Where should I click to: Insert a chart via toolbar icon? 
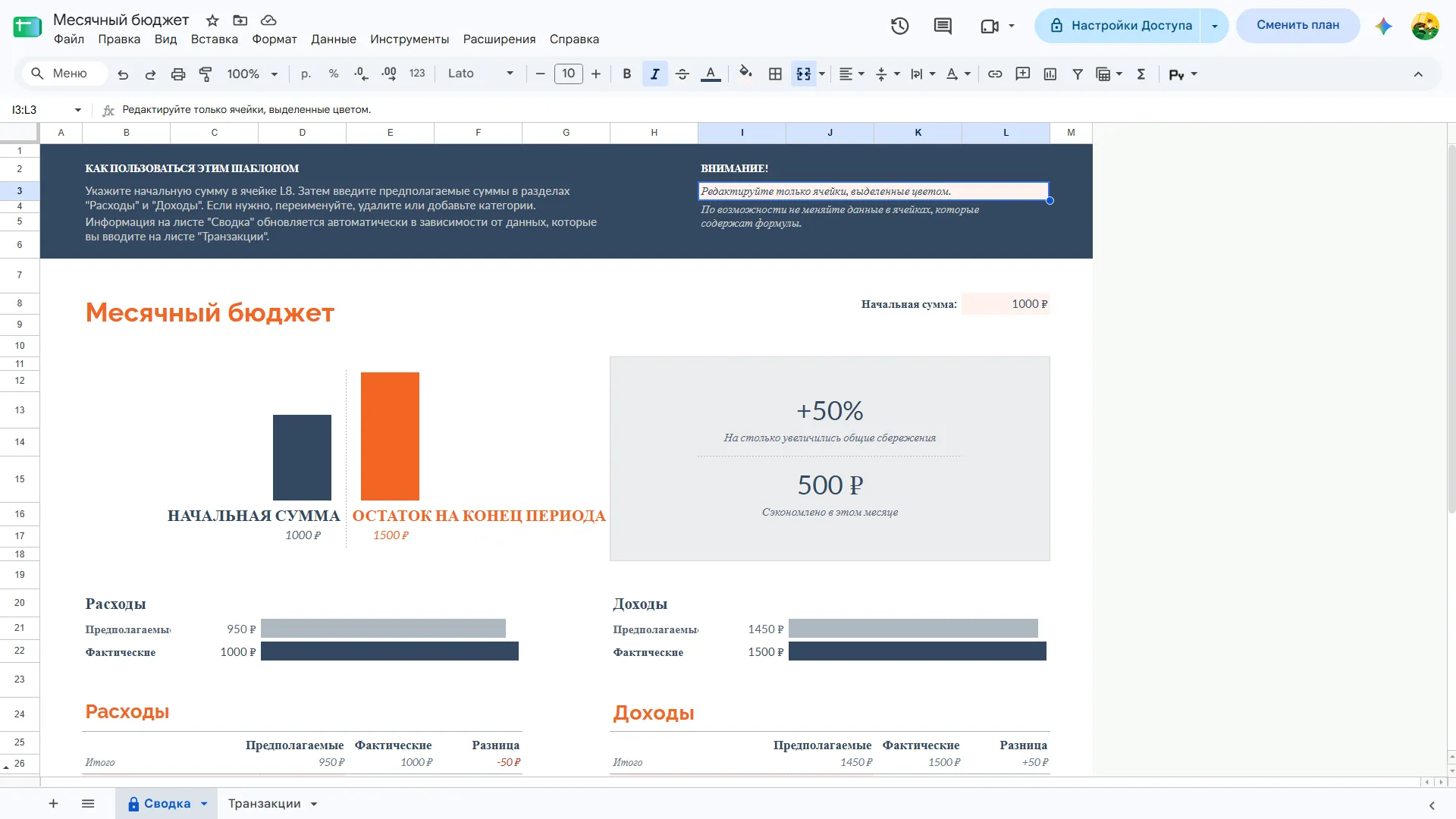click(x=1050, y=74)
